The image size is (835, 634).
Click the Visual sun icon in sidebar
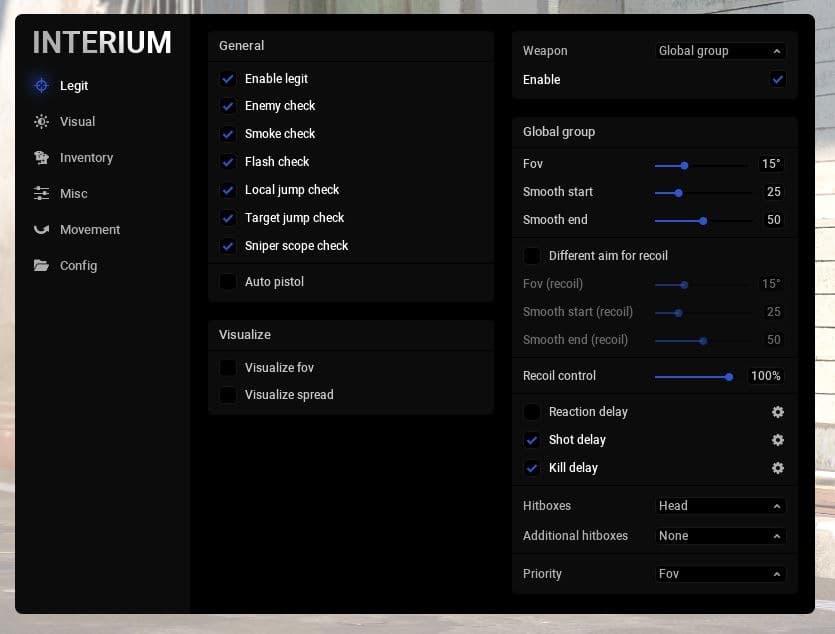(41, 122)
